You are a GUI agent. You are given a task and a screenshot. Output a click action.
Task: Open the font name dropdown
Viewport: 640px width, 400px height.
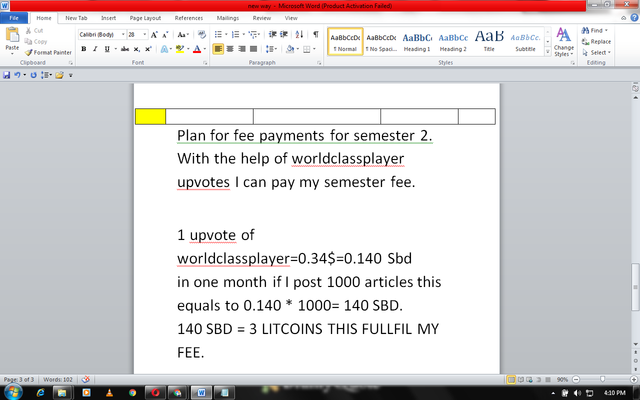point(123,35)
